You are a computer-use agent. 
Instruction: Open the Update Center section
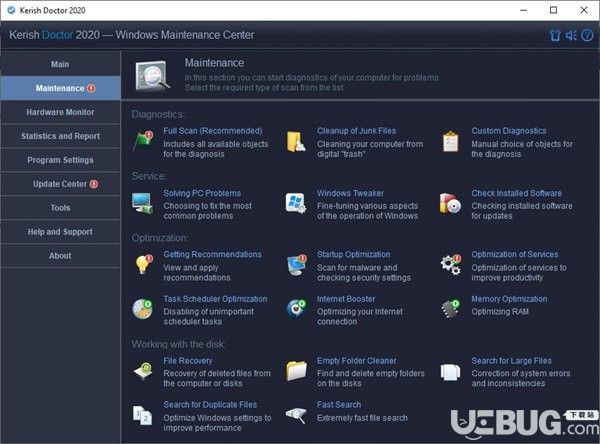pyautogui.click(x=60, y=184)
